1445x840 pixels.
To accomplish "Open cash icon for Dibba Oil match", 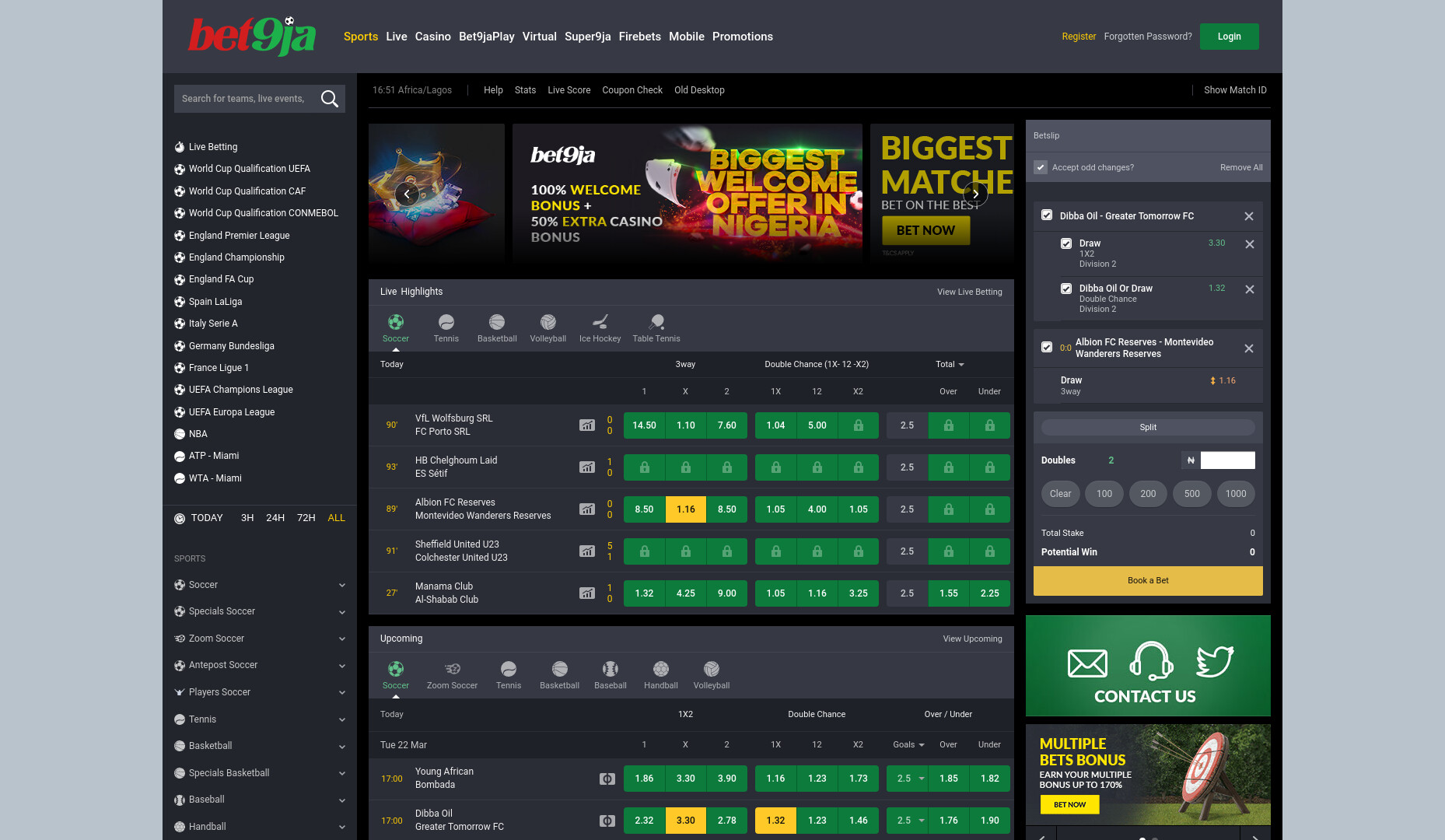I will coord(607,821).
